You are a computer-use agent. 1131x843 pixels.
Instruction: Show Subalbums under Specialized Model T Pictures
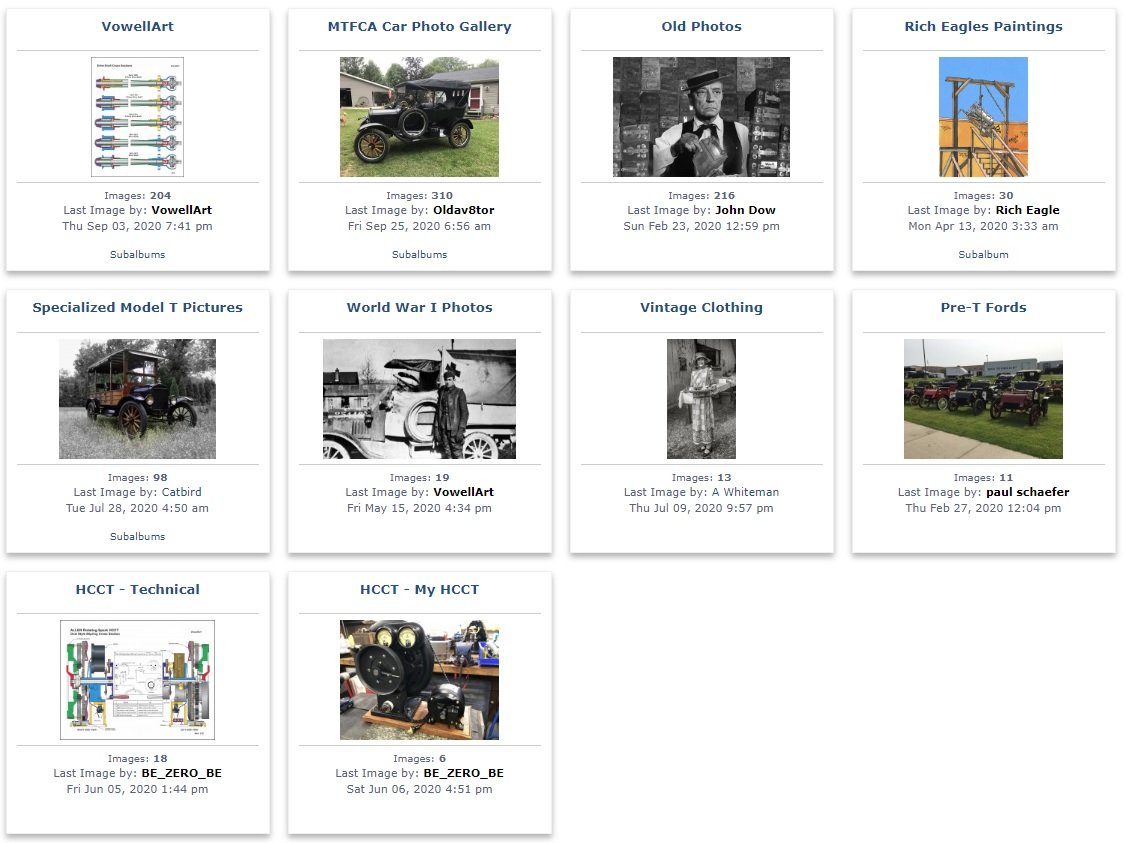(x=137, y=537)
